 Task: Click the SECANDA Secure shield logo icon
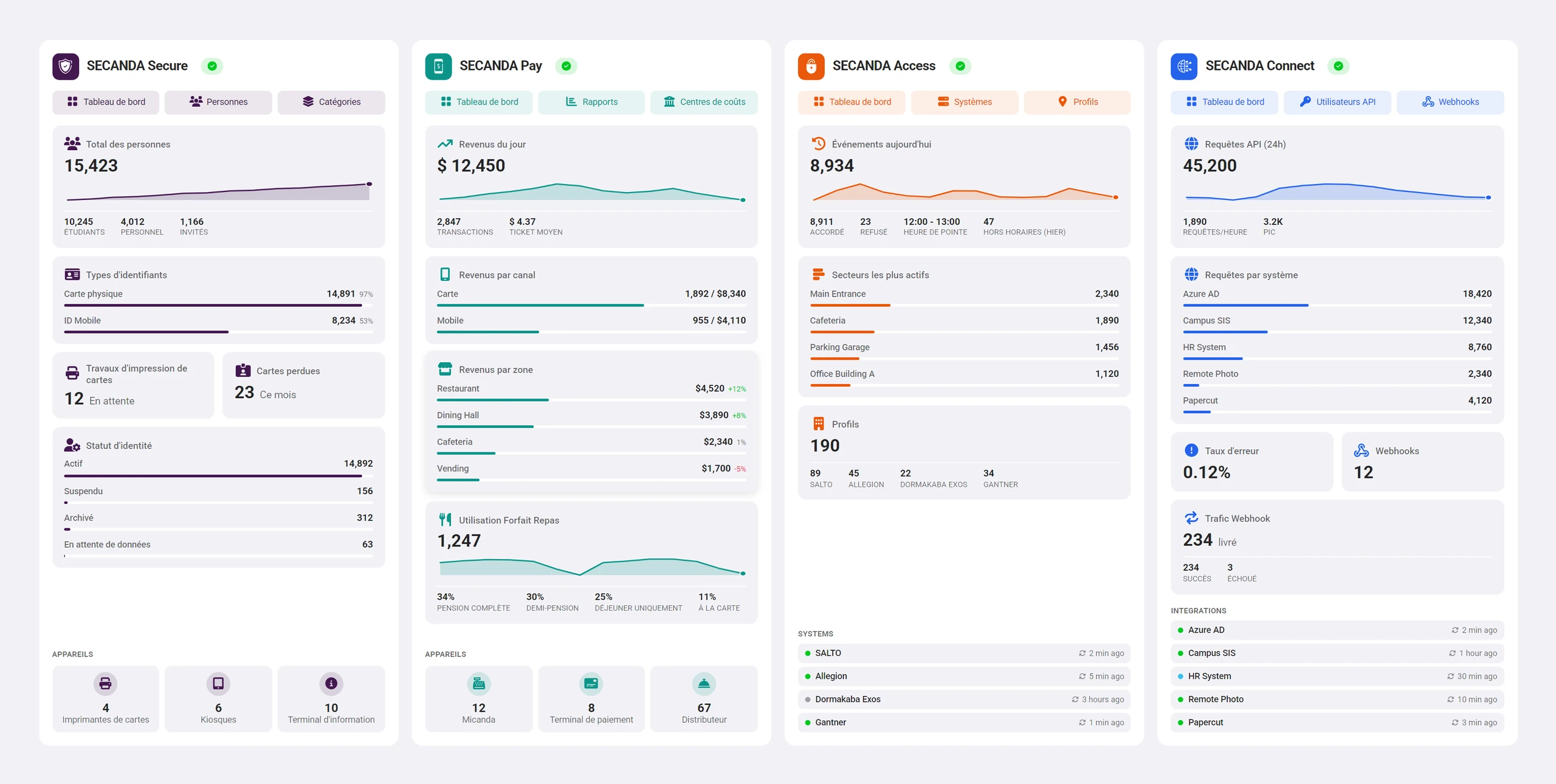(66, 66)
